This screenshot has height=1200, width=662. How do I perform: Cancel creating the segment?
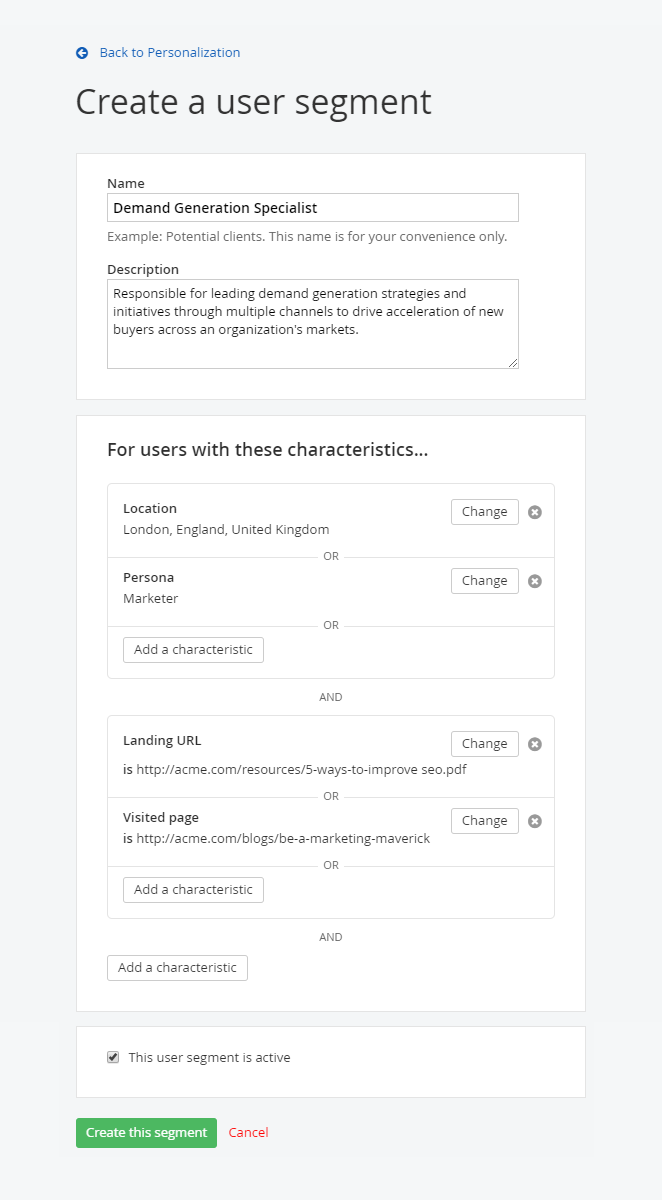coord(248,1133)
